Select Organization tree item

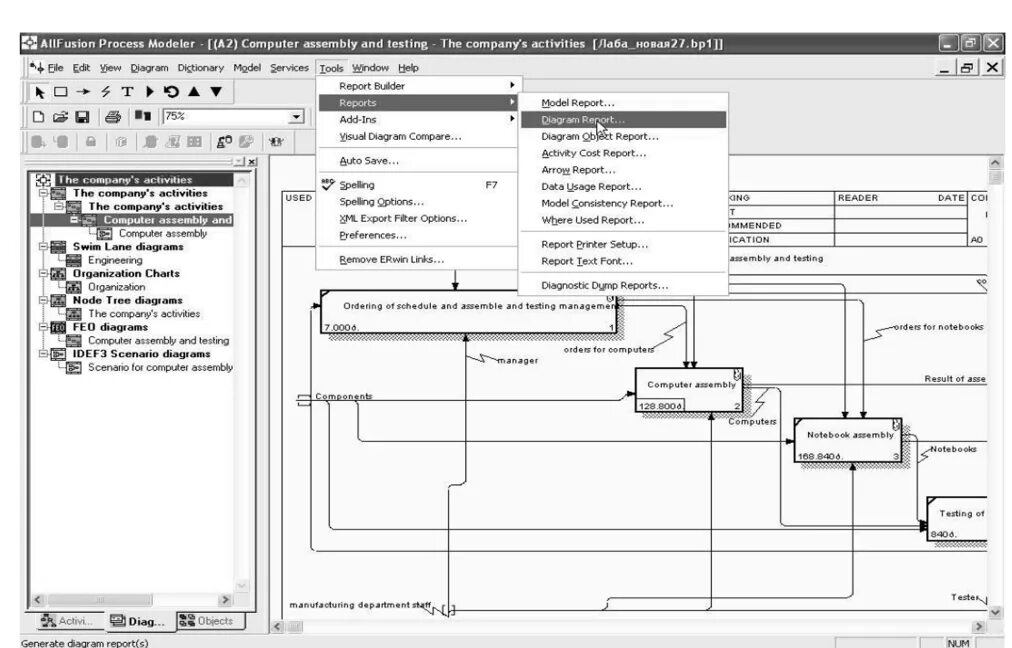point(116,287)
